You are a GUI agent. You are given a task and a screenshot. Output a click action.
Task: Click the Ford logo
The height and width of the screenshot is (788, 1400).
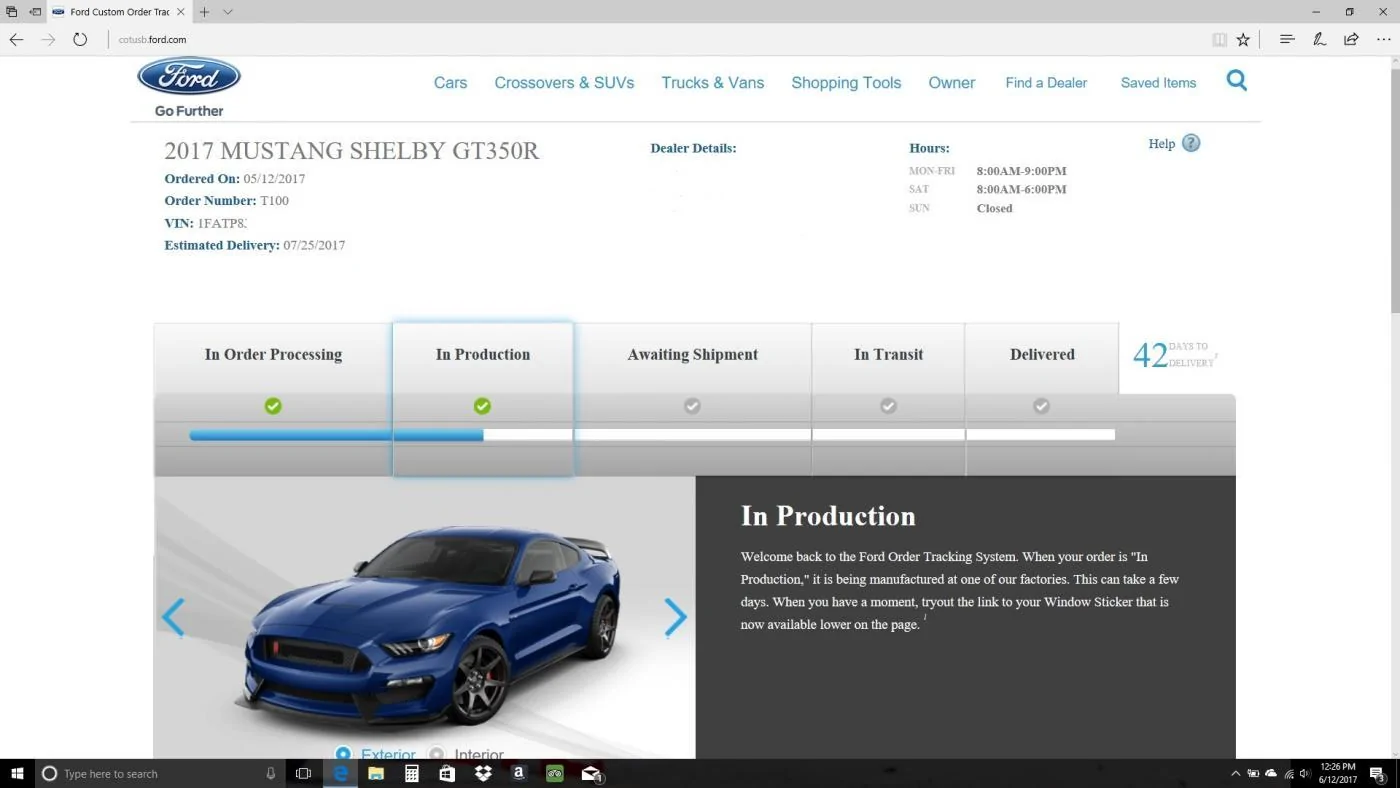click(x=189, y=77)
